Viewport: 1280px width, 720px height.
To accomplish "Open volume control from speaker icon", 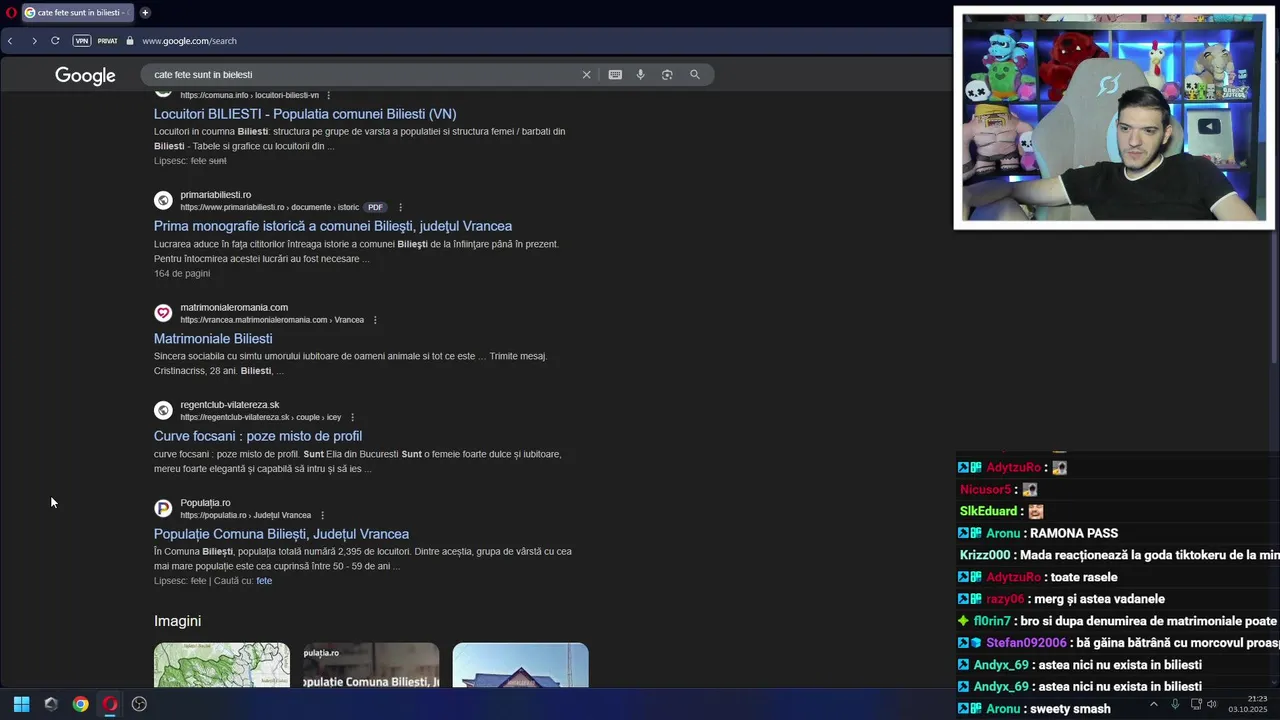I will pyautogui.click(x=1212, y=704).
